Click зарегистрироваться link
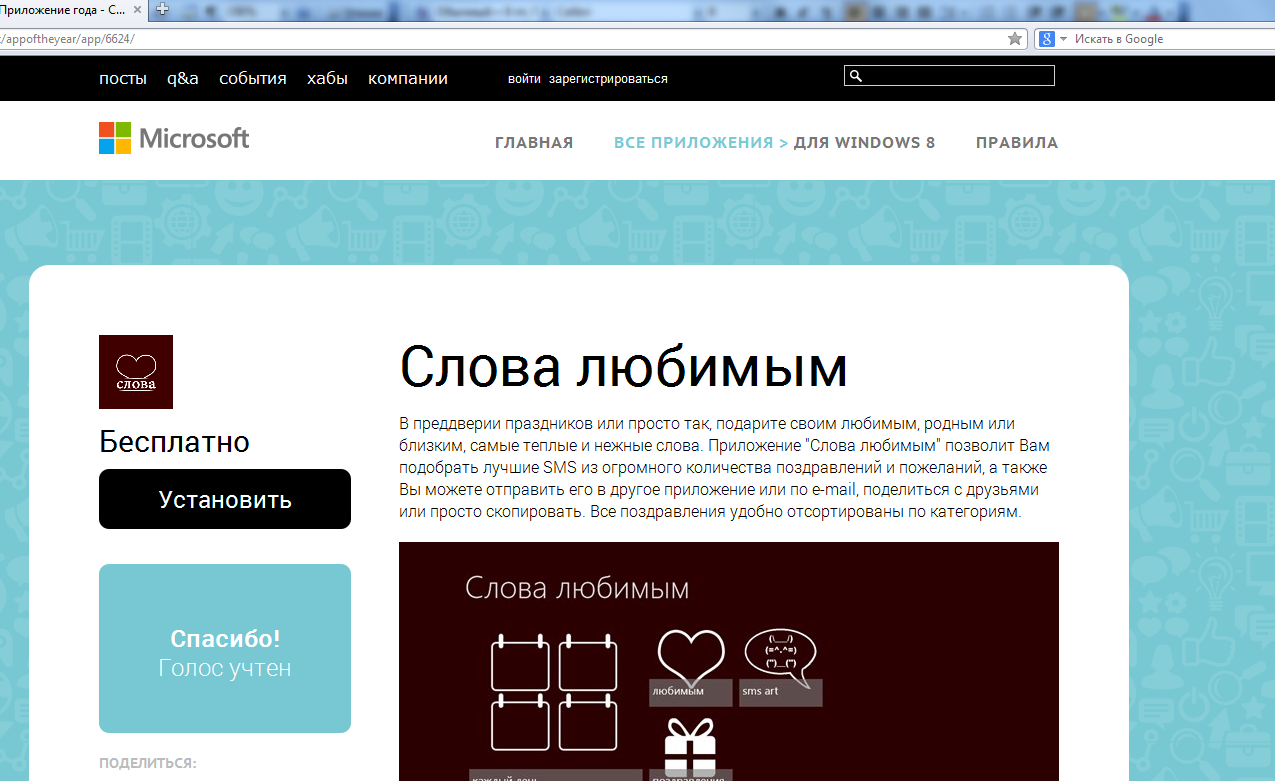This screenshot has width=1275, height=781. [608, 79]
